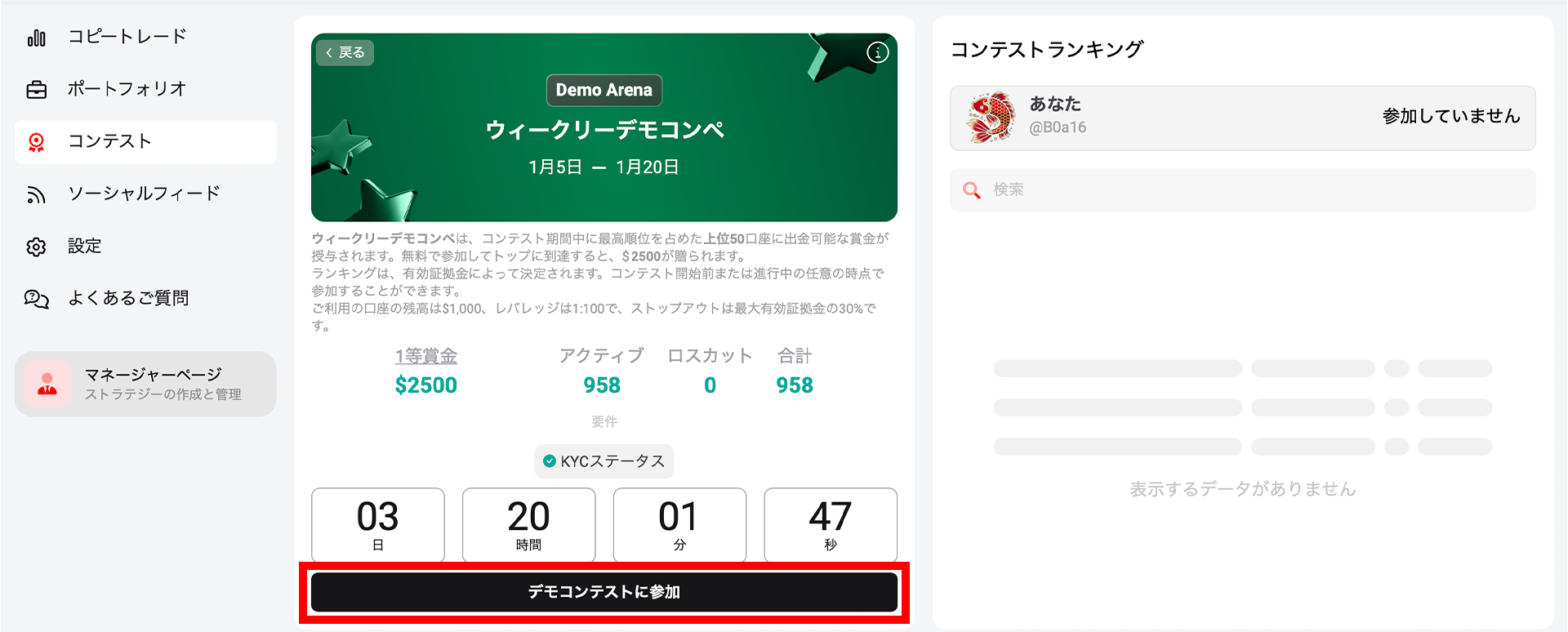Open the ソーシャルフィード menu item
This screenshot has width=1568, height=632.
click(x=145, y=194)
